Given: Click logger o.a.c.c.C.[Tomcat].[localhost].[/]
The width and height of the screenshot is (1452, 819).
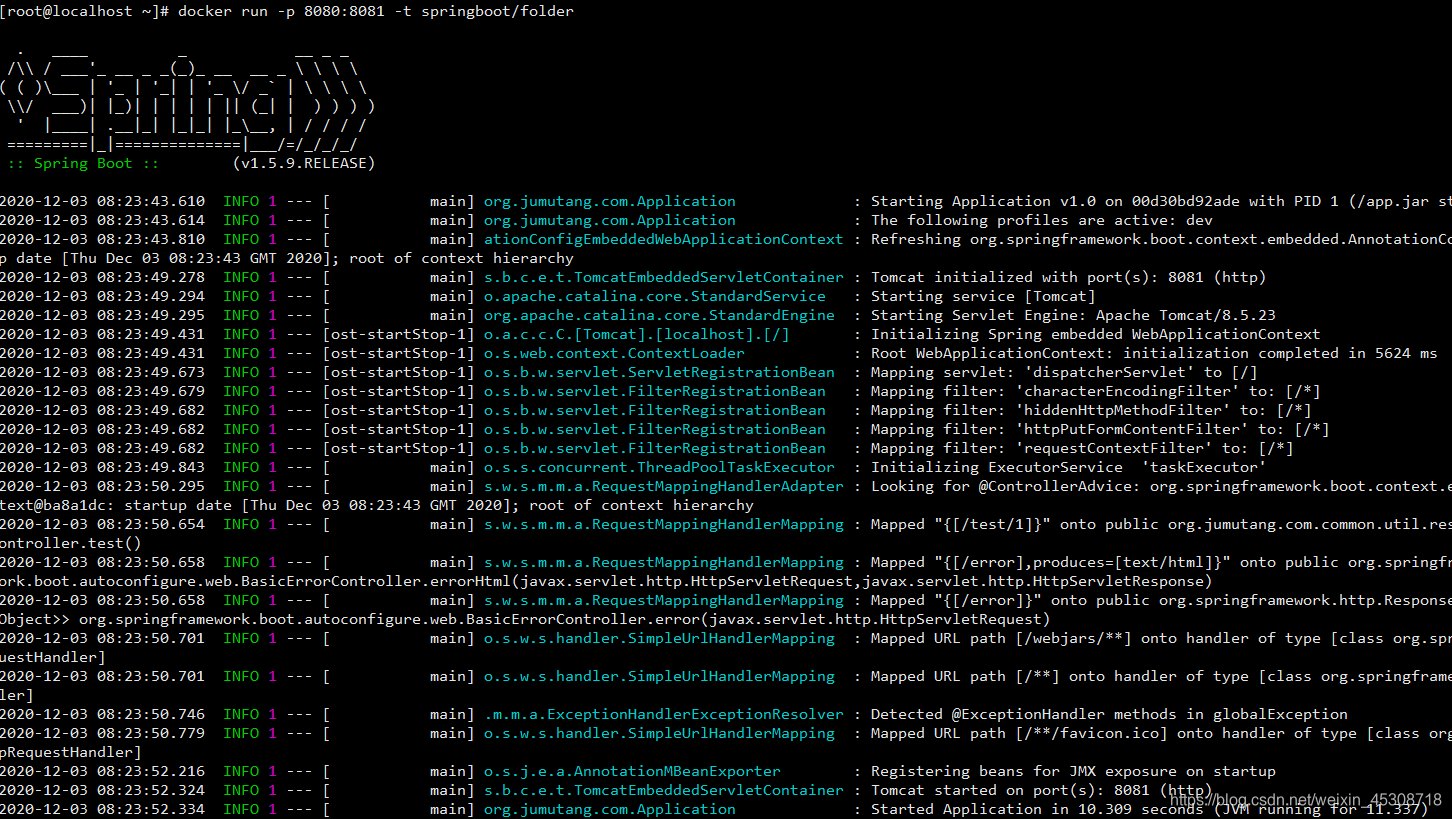Looking at the screenshot, I should point(637,334).
